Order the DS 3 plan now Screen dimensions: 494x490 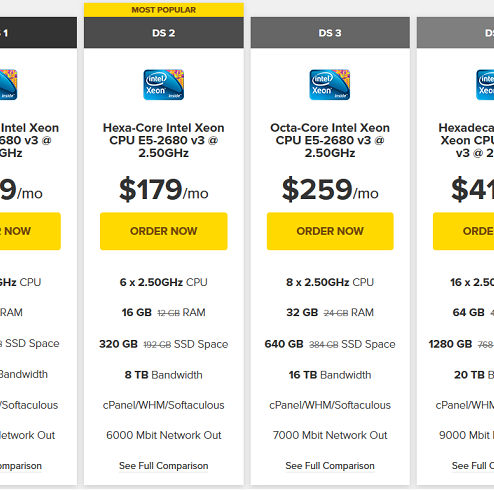(330, 231)
